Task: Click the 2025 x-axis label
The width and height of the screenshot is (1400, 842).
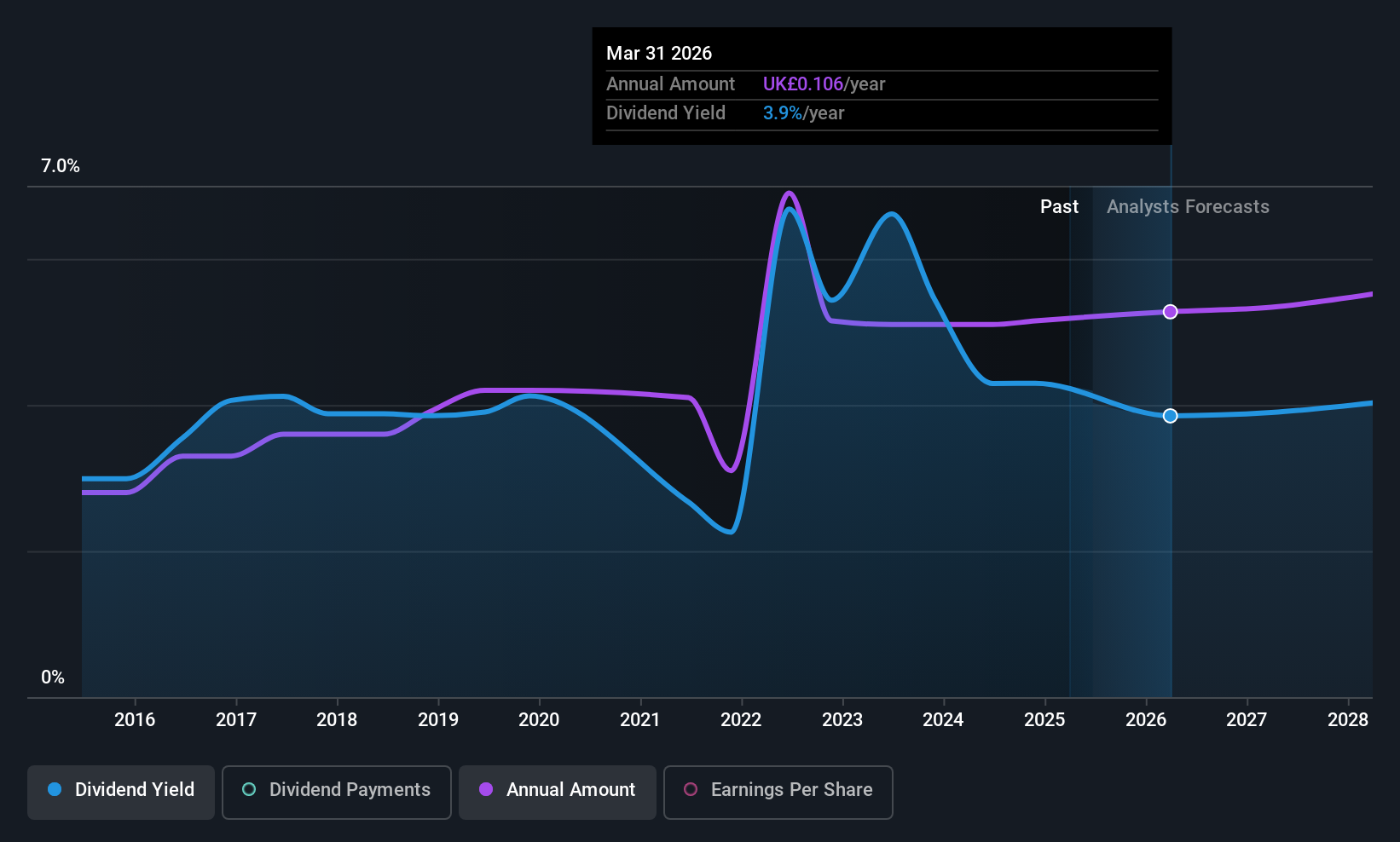Action: click(x=1044, y=720)
